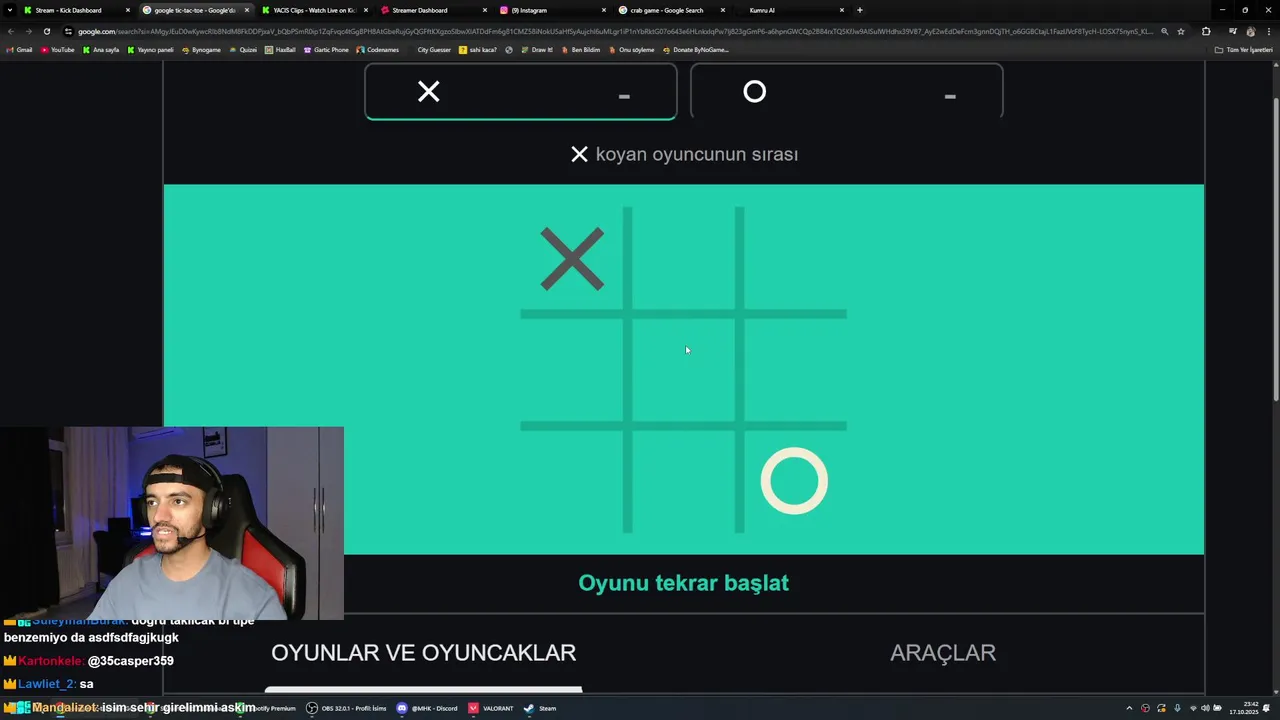Place a mark in the bottom-left cell
The image size is (1280, 720).
(572, 482)
